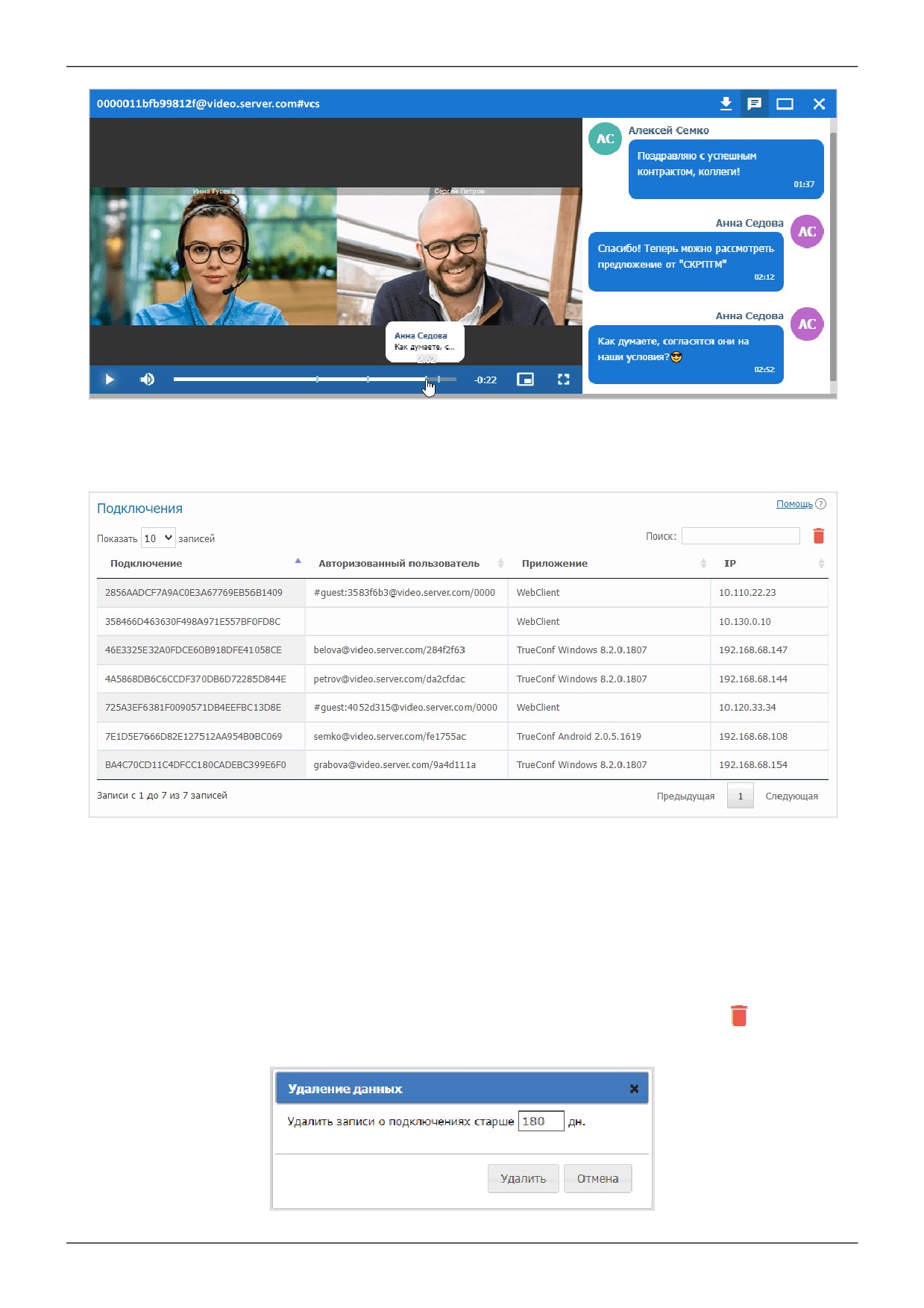Close the Удаление данных dialog
The image size is (924, 1308).
pos(634,1089)
